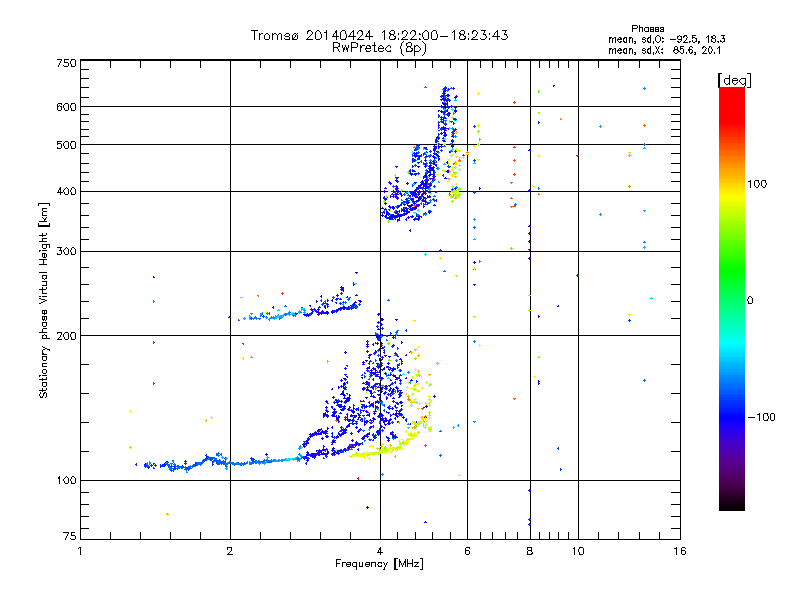
Task: Click the y-axis '750' tick label
Action: tap(66, 63)
